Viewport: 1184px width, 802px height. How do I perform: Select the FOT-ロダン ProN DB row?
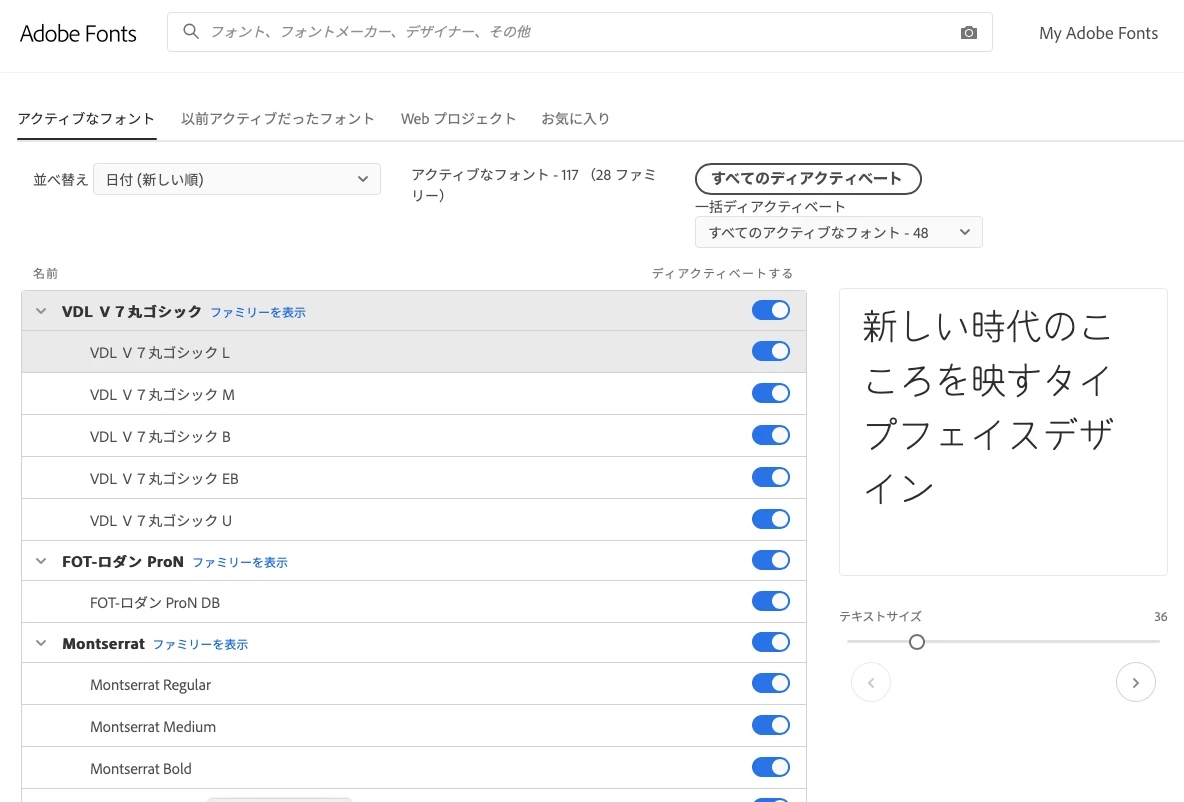[414, 603]
